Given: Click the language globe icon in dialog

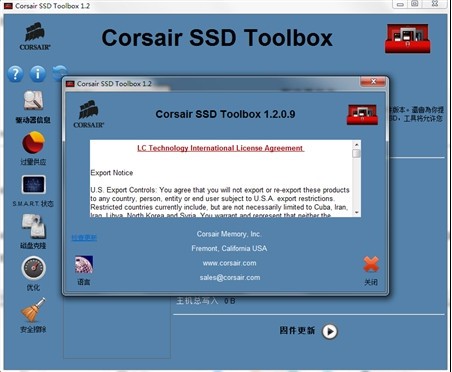Looking at the screenshot, I should click(x=84, y=264).
